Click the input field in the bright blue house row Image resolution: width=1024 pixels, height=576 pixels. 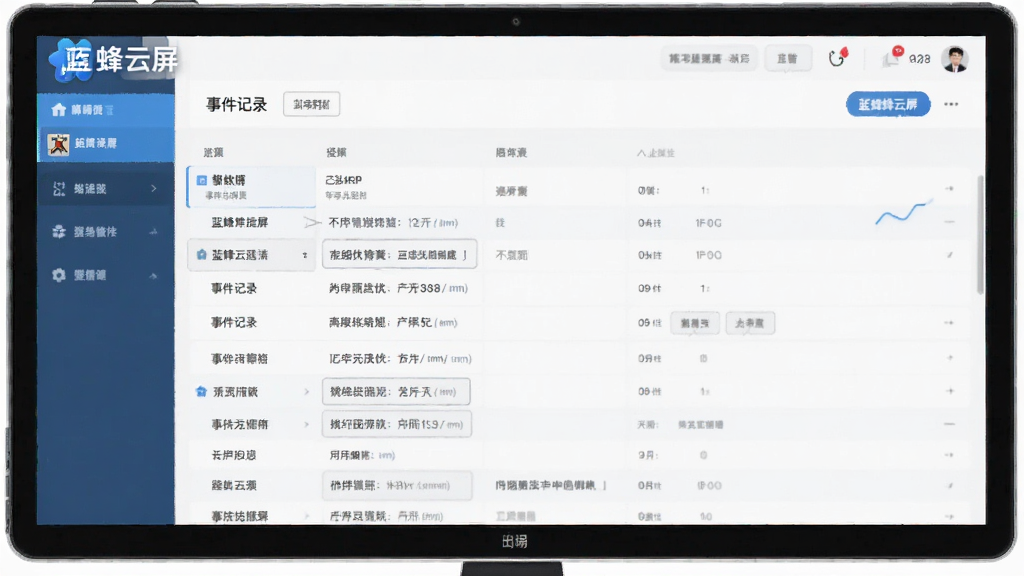396,392
